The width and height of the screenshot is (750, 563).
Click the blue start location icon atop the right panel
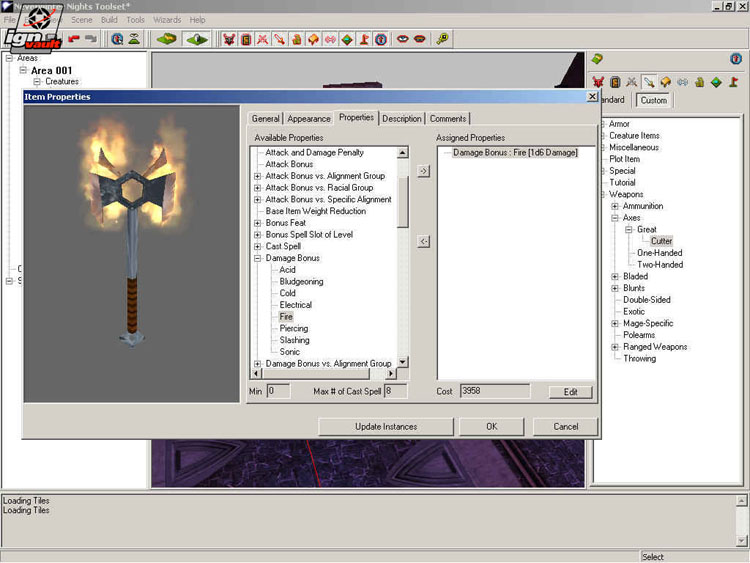point(736,59)
